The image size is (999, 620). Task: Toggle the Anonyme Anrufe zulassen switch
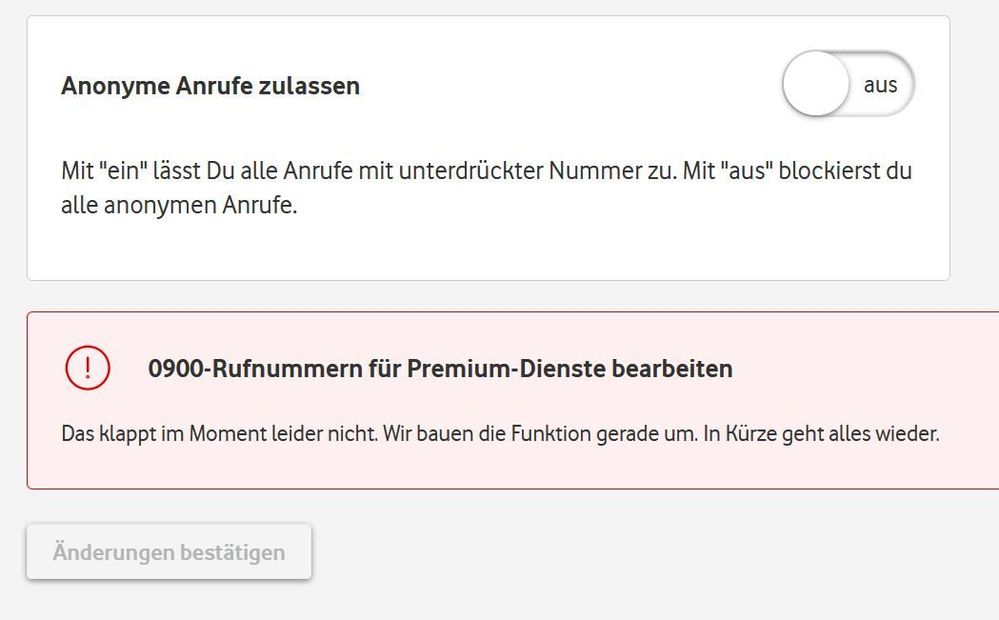tap(848, 85)
